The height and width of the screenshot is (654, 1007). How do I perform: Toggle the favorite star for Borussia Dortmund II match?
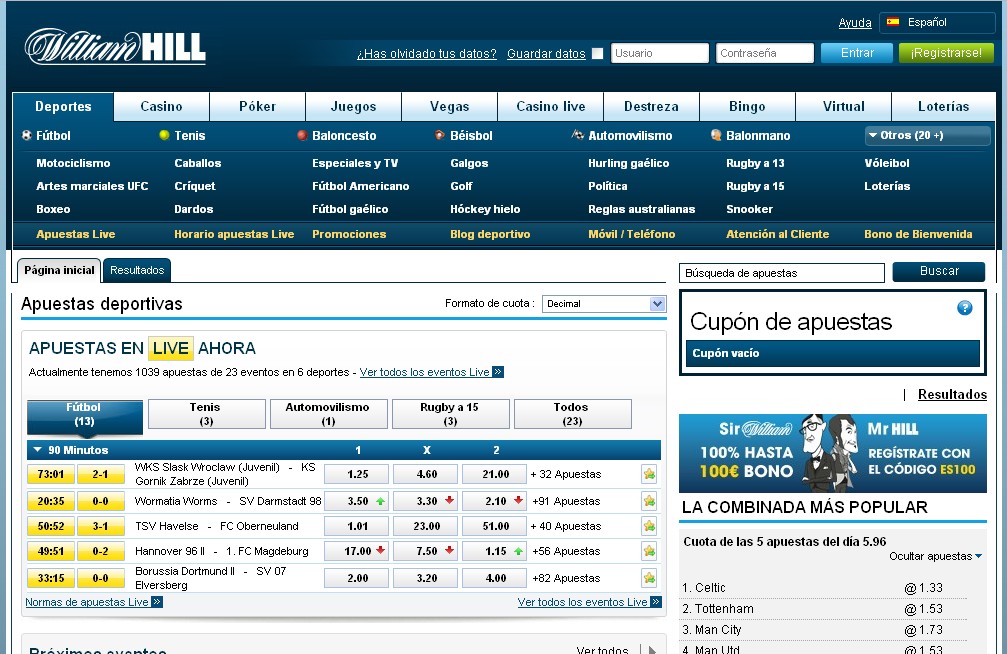pyautogui.click(x=649, y=578)
